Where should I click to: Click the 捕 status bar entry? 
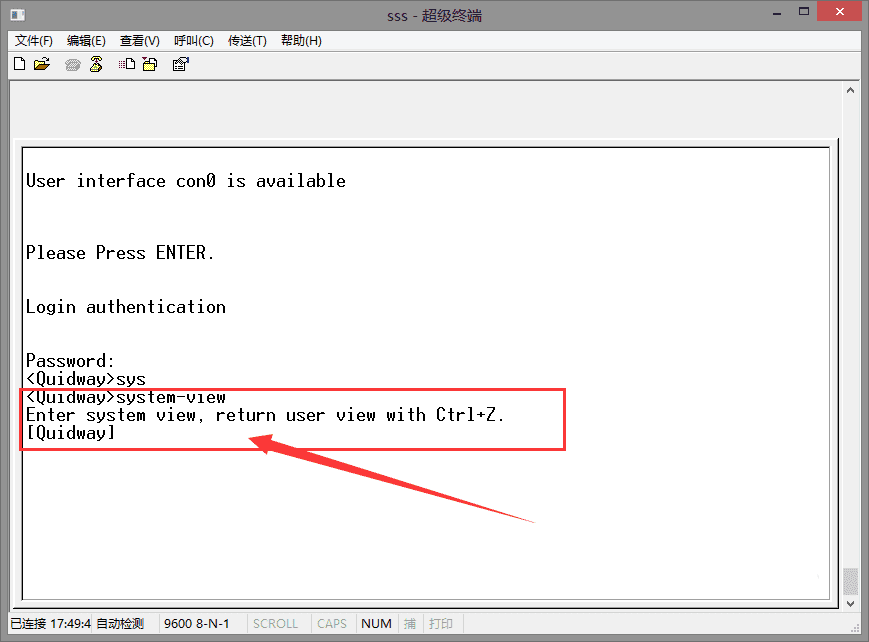[410, 624]
